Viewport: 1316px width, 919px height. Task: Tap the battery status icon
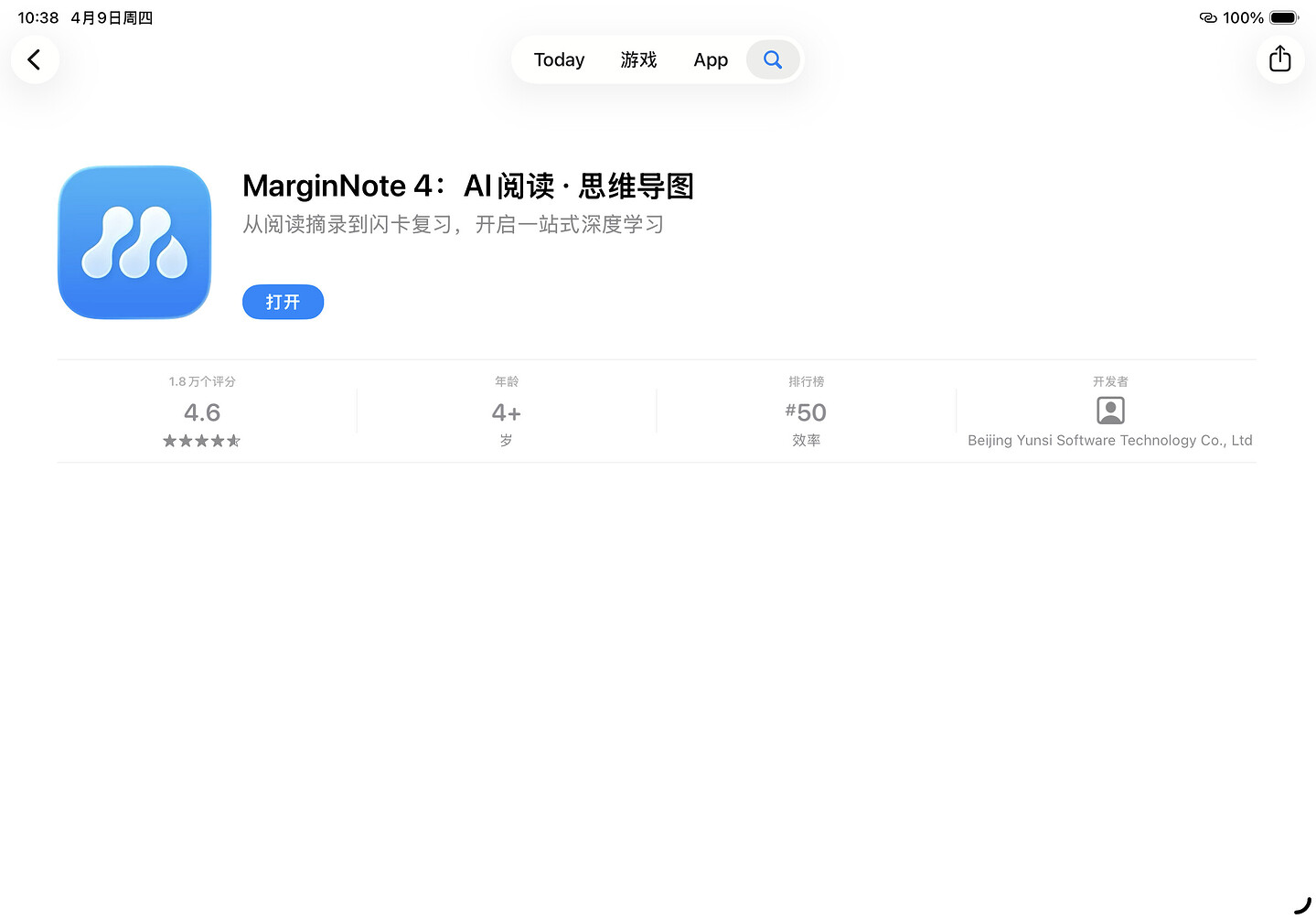(1284, 17)
